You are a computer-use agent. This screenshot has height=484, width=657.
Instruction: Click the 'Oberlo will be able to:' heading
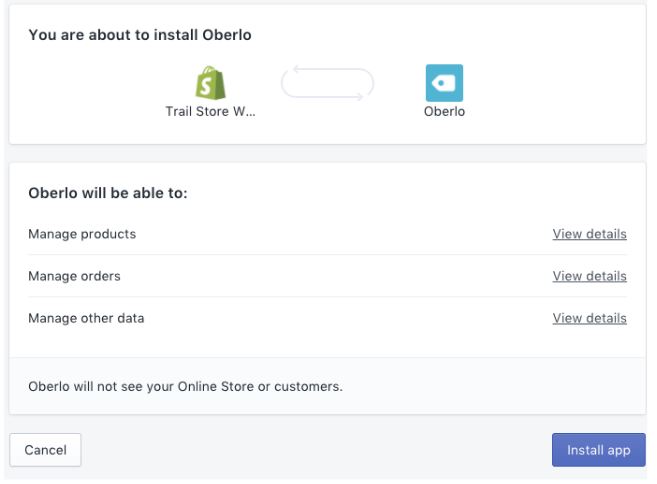coord(108,193)
